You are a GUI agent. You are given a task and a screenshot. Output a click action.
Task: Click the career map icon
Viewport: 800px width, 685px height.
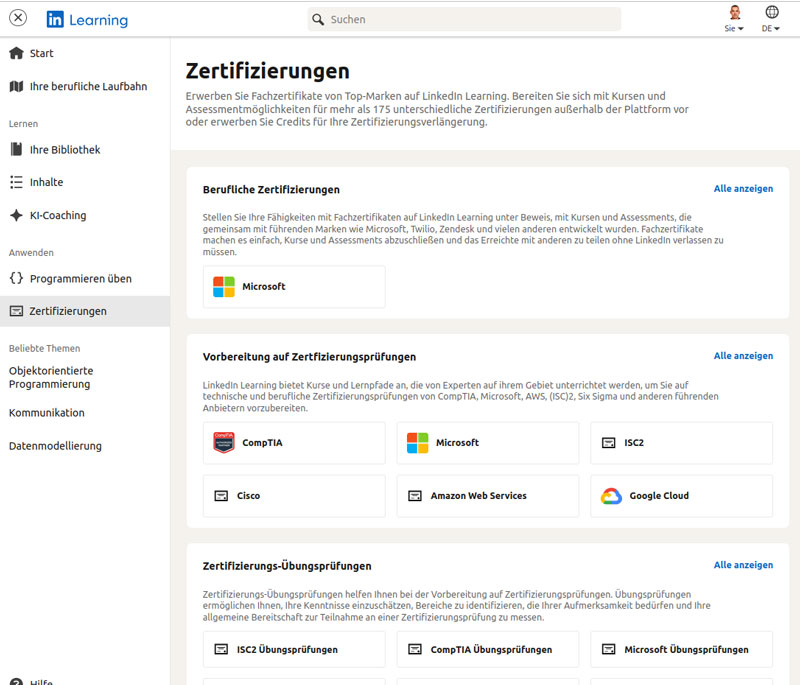pyautogui.click(x=16, y=86)
